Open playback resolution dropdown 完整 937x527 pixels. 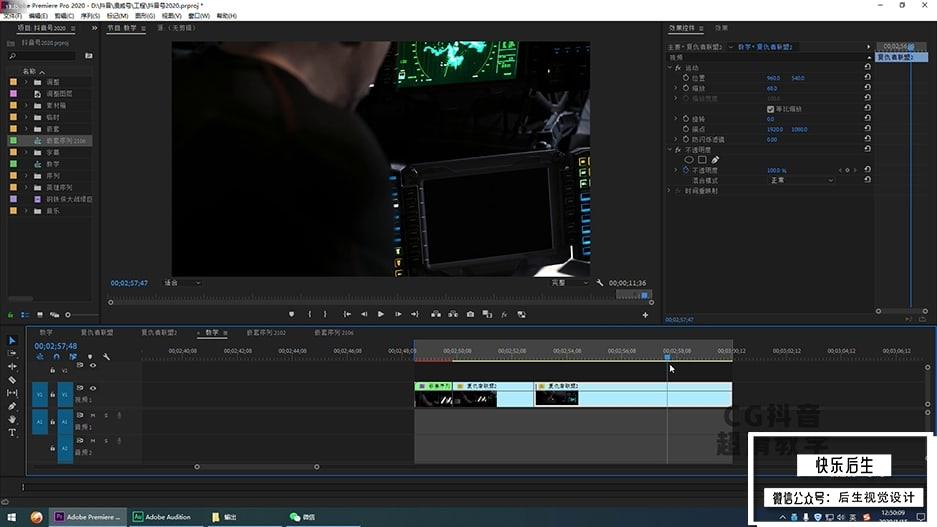point(569,283)
